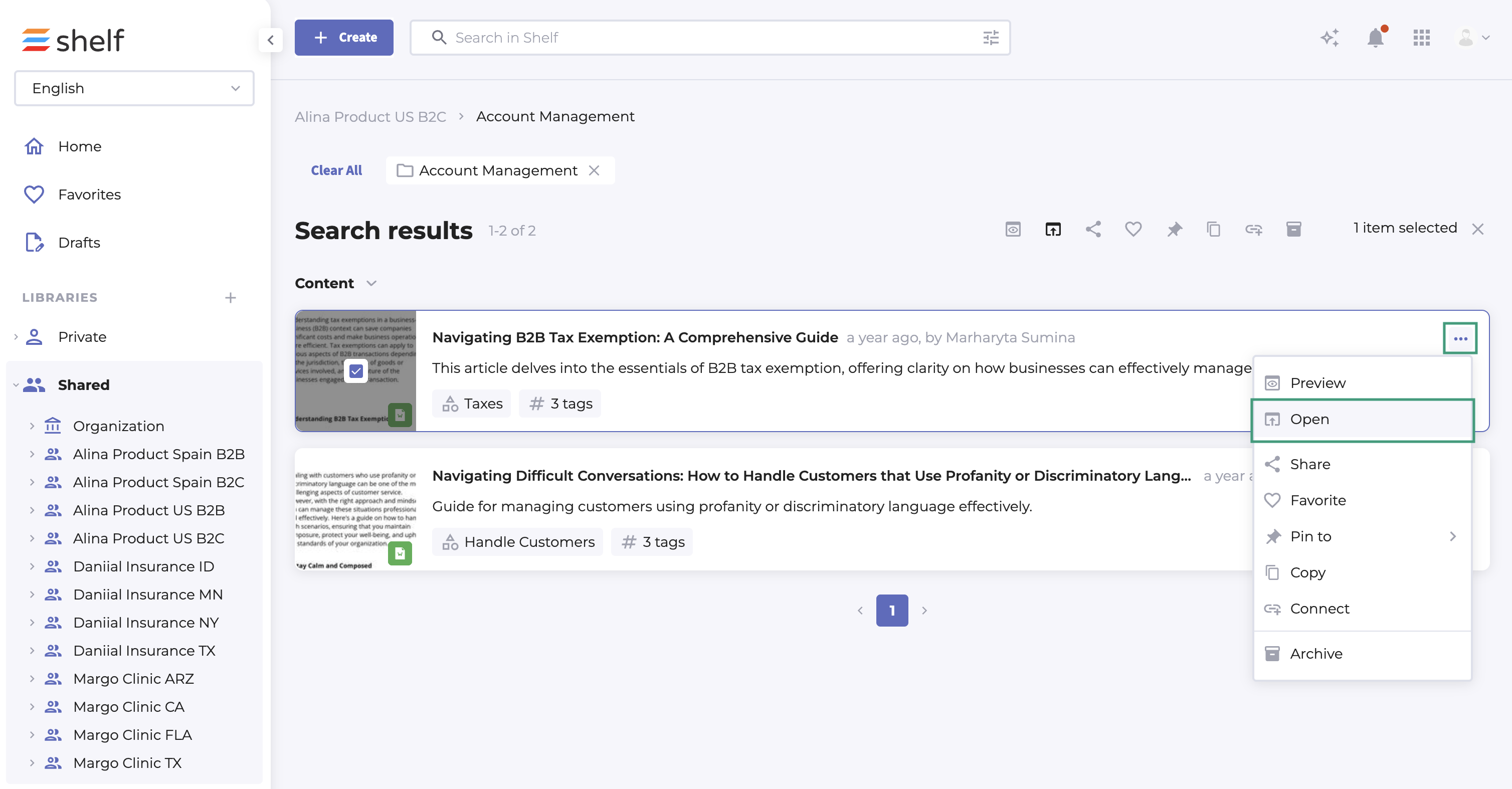This screenshot has height=789, width=1512.
Task: Uncheck the Tax Exemption article checkbox
Action: coord(356,371)
